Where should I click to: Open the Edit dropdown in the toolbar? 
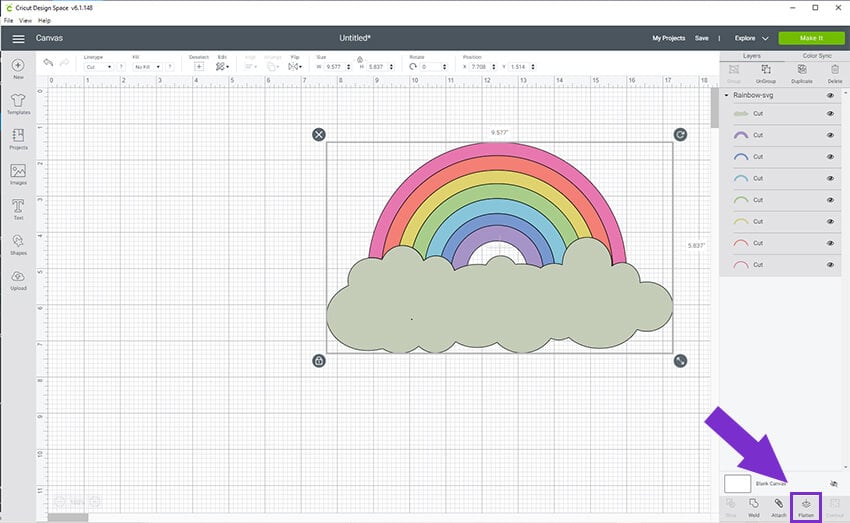[x=222, y=67]
